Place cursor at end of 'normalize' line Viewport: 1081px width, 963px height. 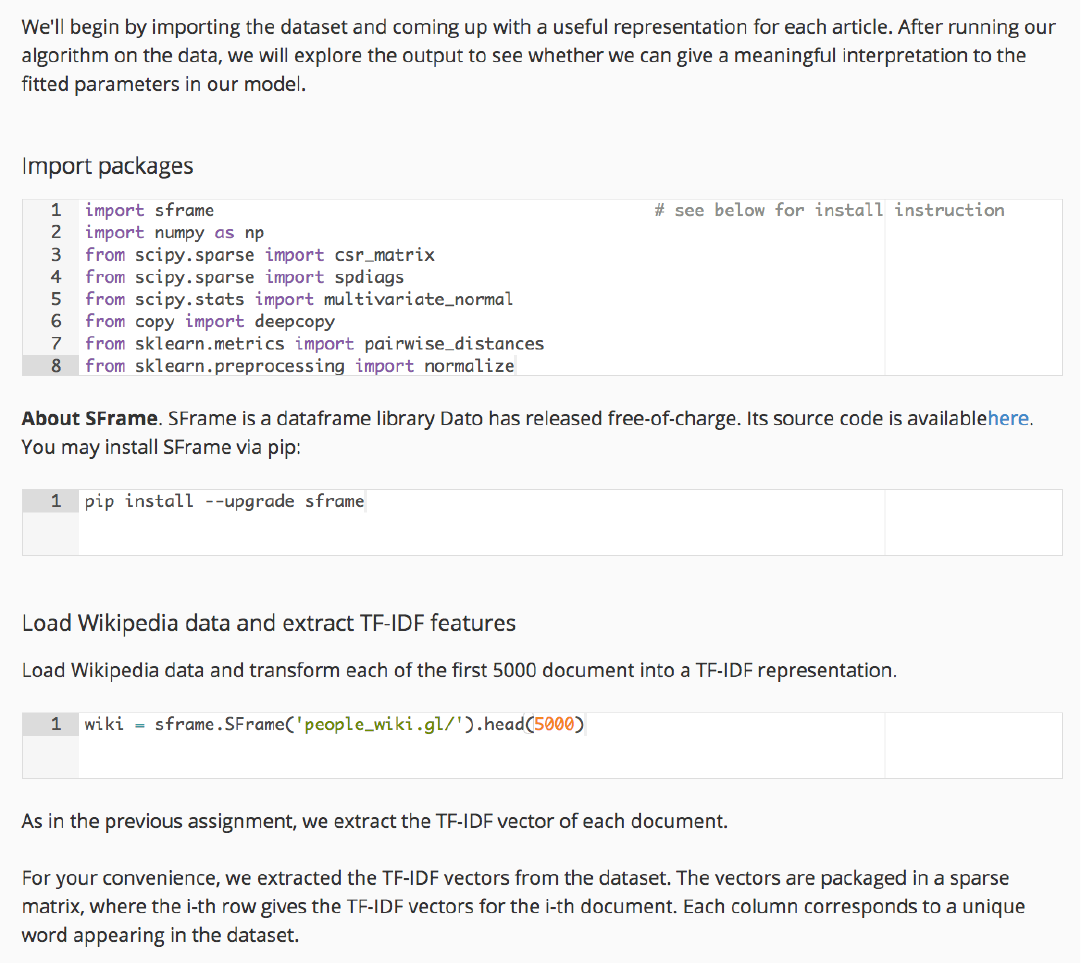514,366
